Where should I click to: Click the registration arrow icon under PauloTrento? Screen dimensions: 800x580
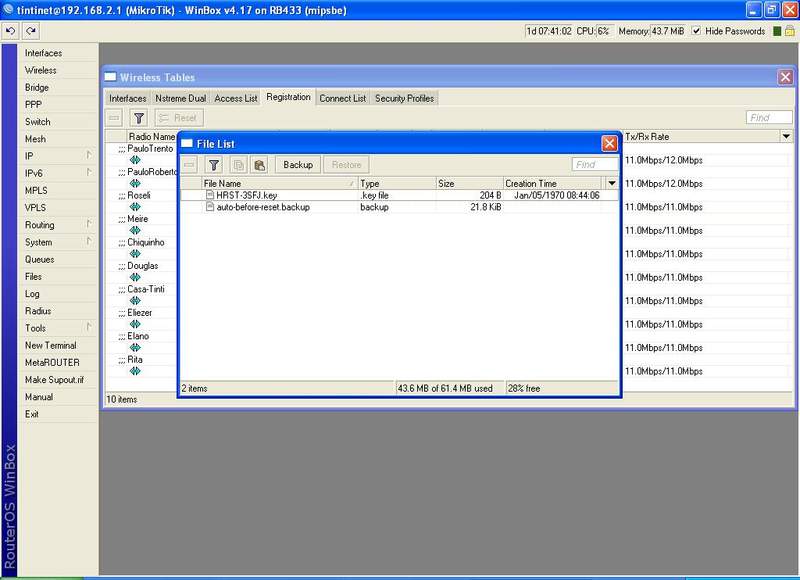[135, 160]
